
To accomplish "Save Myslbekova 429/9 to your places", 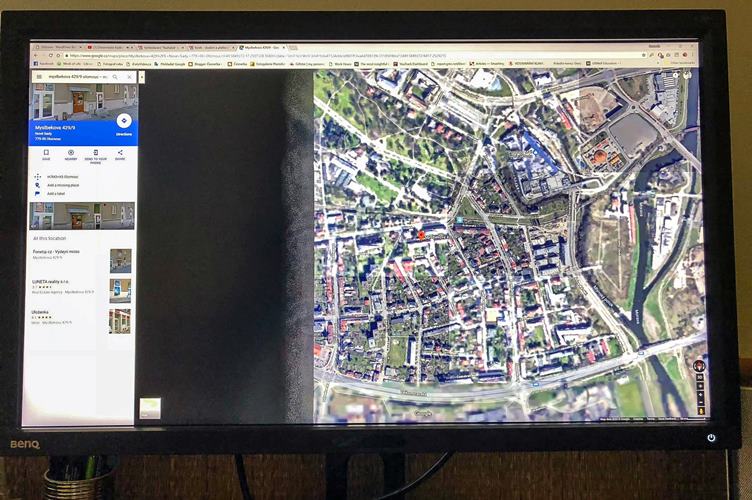I will [46, 154].
